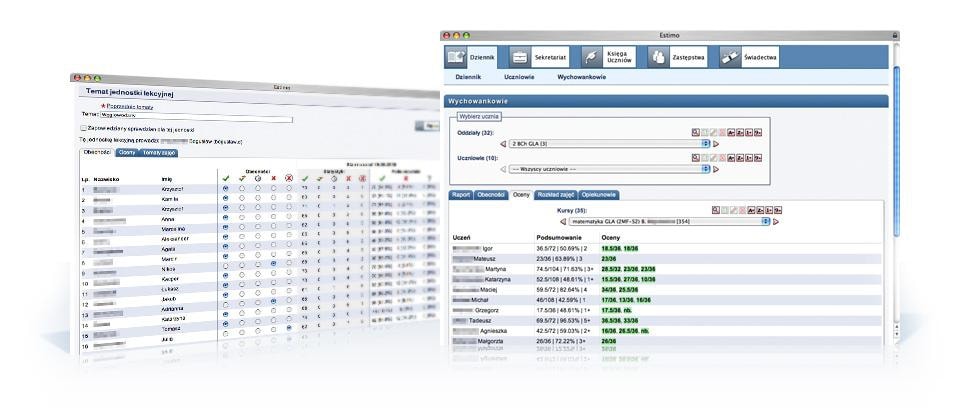Open the Wychowankowie submenu item
The image size is (980, 417).
581,78
